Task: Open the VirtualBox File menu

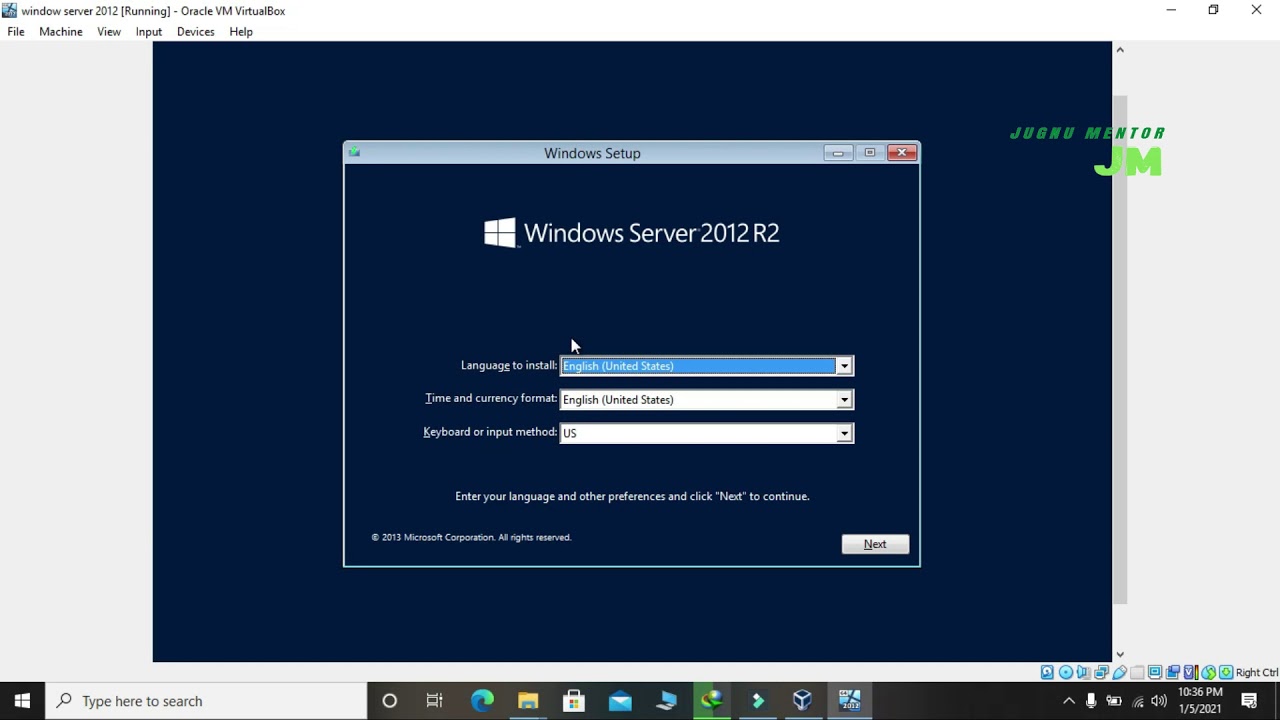Action: click(x=16, y=32)
